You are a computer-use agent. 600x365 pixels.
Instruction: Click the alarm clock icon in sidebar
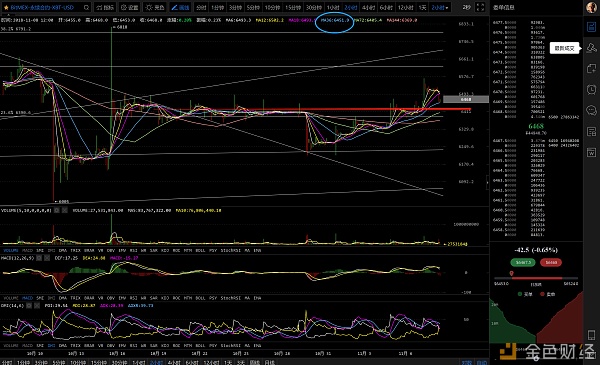pos(591,90)
